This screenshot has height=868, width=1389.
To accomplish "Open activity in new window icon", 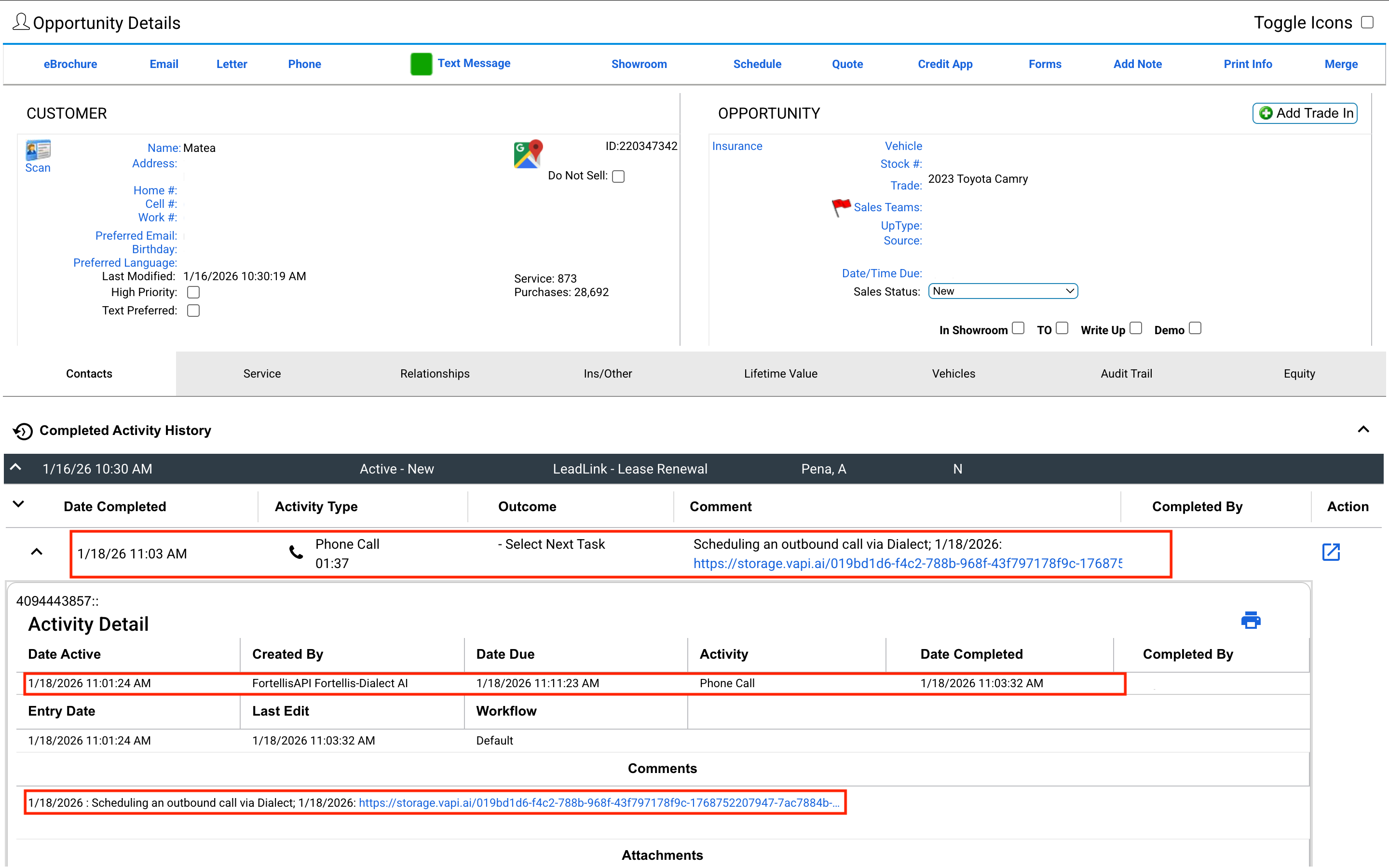I will click(x=1331, y=552).
